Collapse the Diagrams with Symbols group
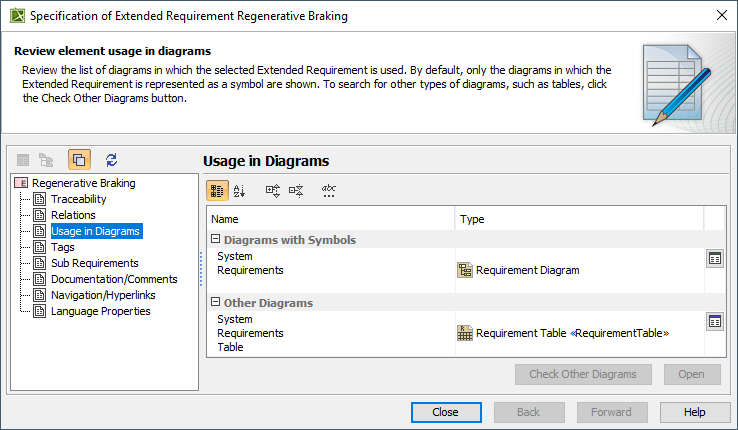The image size is (738, 430). coord(215,240)
